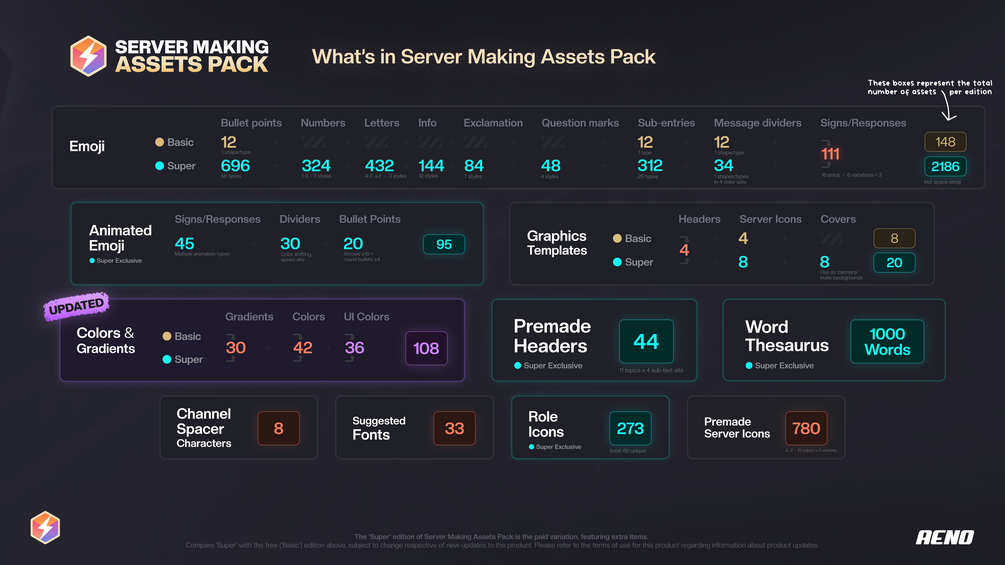Click the Suggested Fonts title
The height and width of the screenshot is (565, 1005).
coord(379,428)
